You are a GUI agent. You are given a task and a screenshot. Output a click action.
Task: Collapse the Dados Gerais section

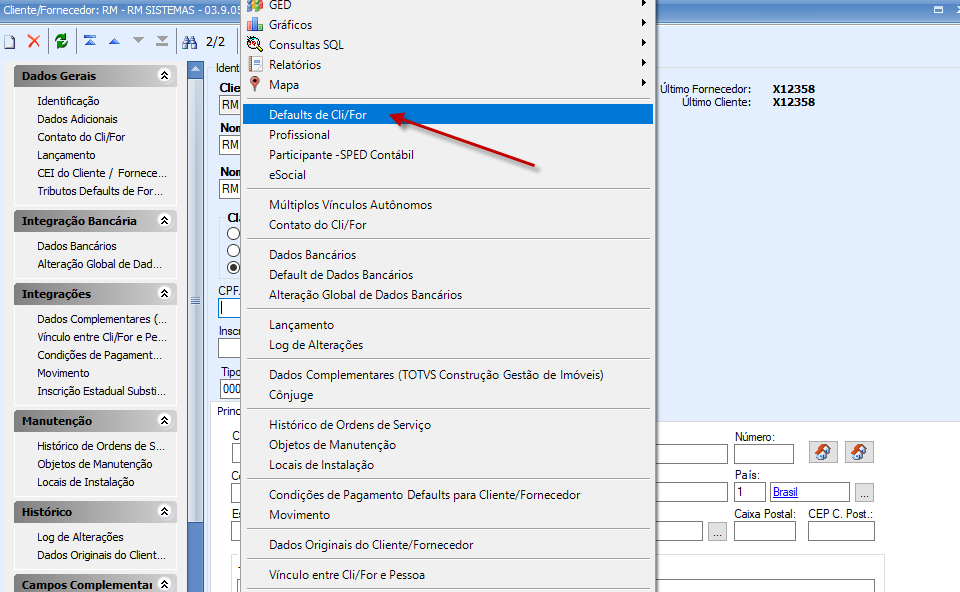point(164,75)
